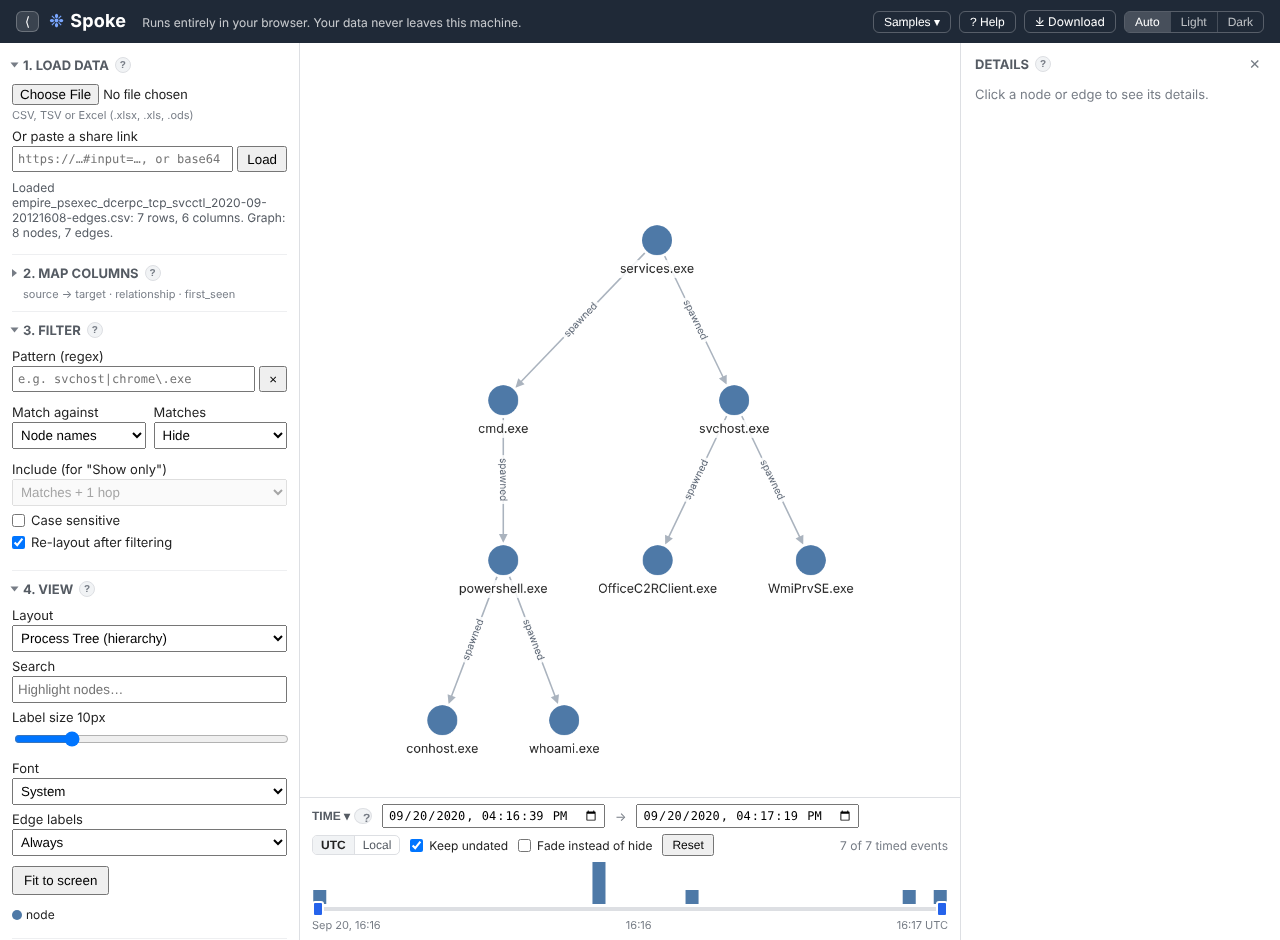This screenshot has height=940, width=1280.
Task: Collapse the sidebar with the chevron button
Action: 27,21
